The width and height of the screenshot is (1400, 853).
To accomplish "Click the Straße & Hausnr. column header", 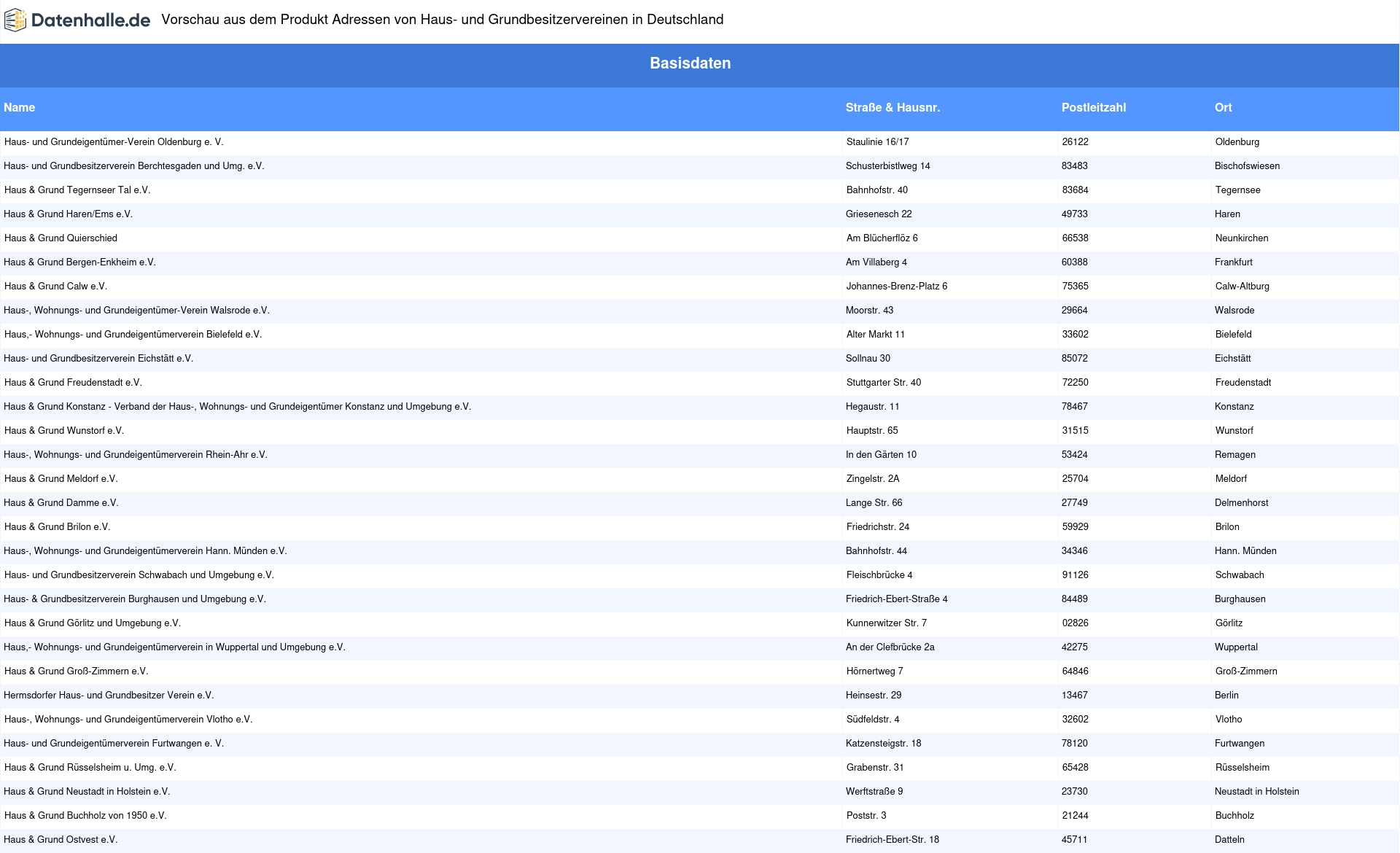I will point(892,107).
